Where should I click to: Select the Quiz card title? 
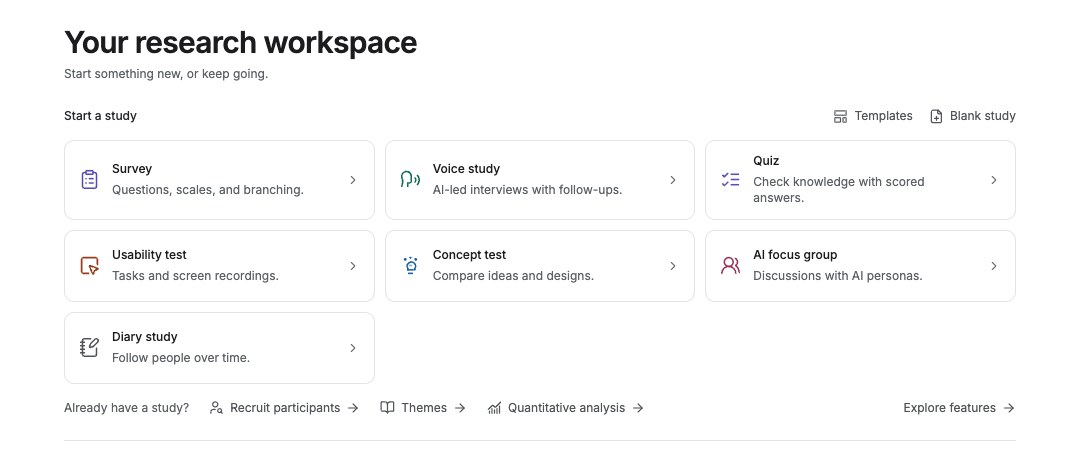766,161
